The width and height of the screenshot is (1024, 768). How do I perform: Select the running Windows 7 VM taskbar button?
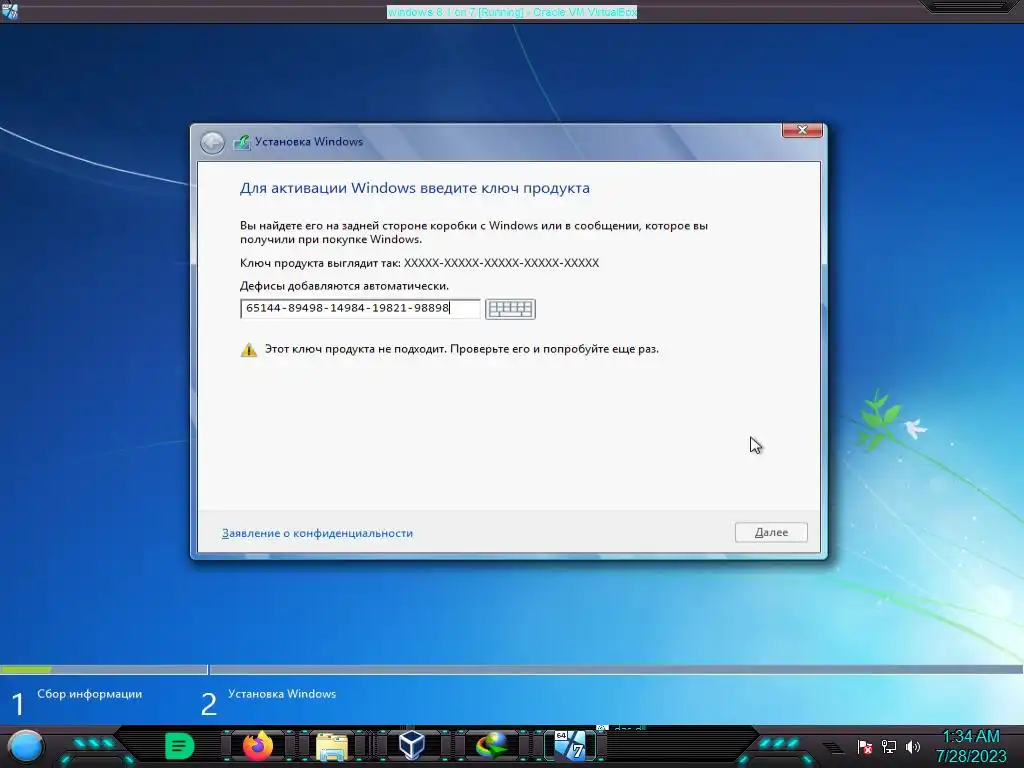[571, 746]
